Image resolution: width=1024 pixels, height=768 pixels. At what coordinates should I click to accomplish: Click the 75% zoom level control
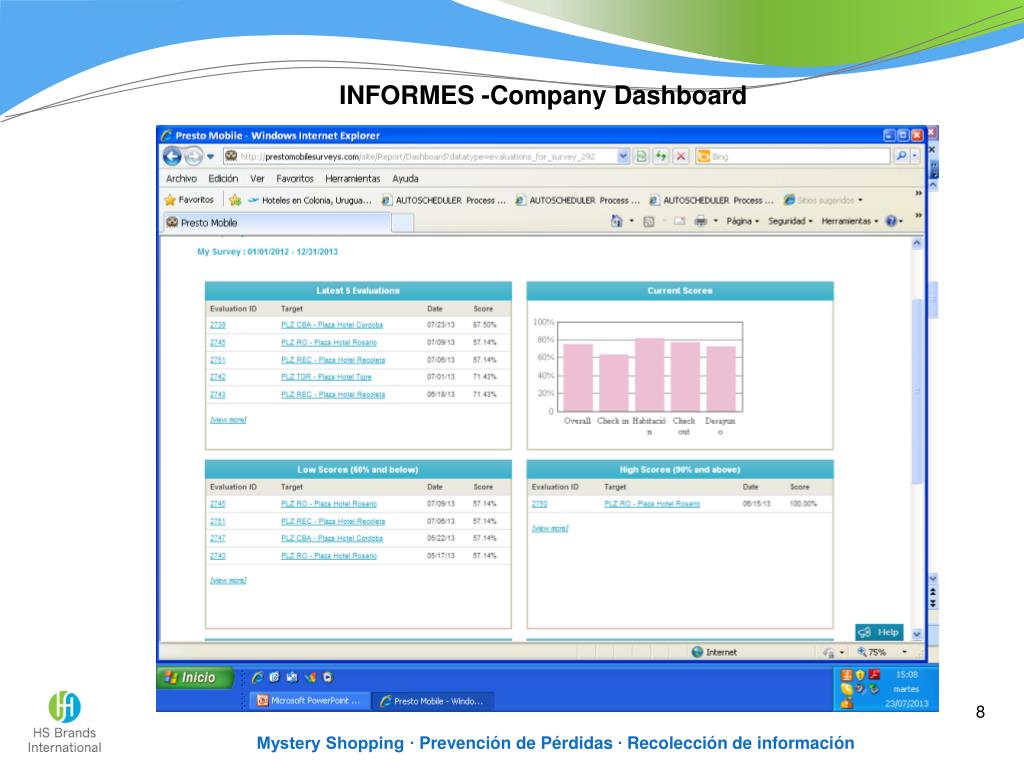(872, 652)
